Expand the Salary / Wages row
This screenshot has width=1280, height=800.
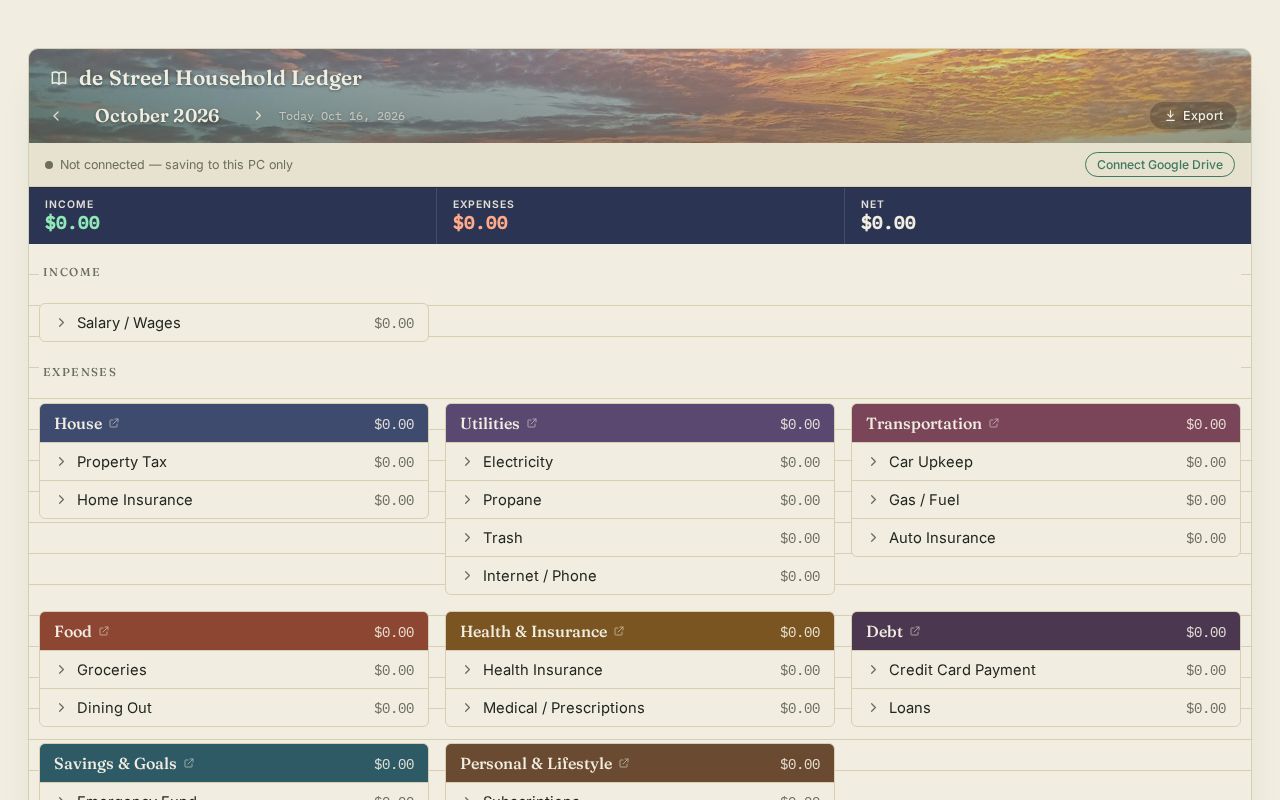(234, 323)
